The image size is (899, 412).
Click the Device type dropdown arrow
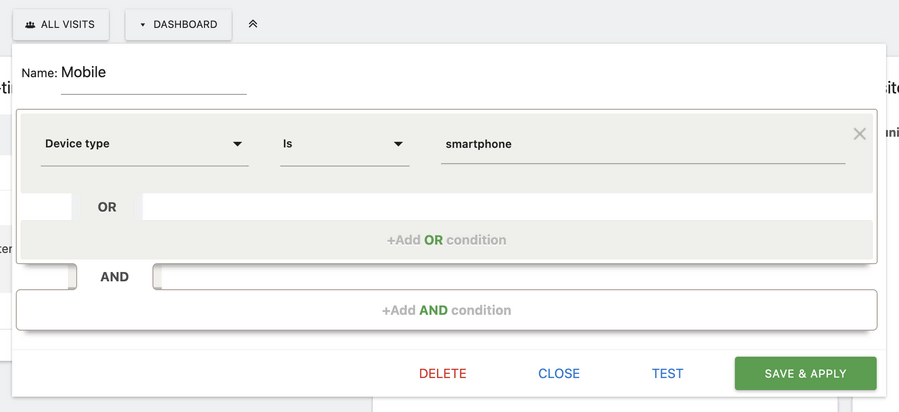pos(238,144)
